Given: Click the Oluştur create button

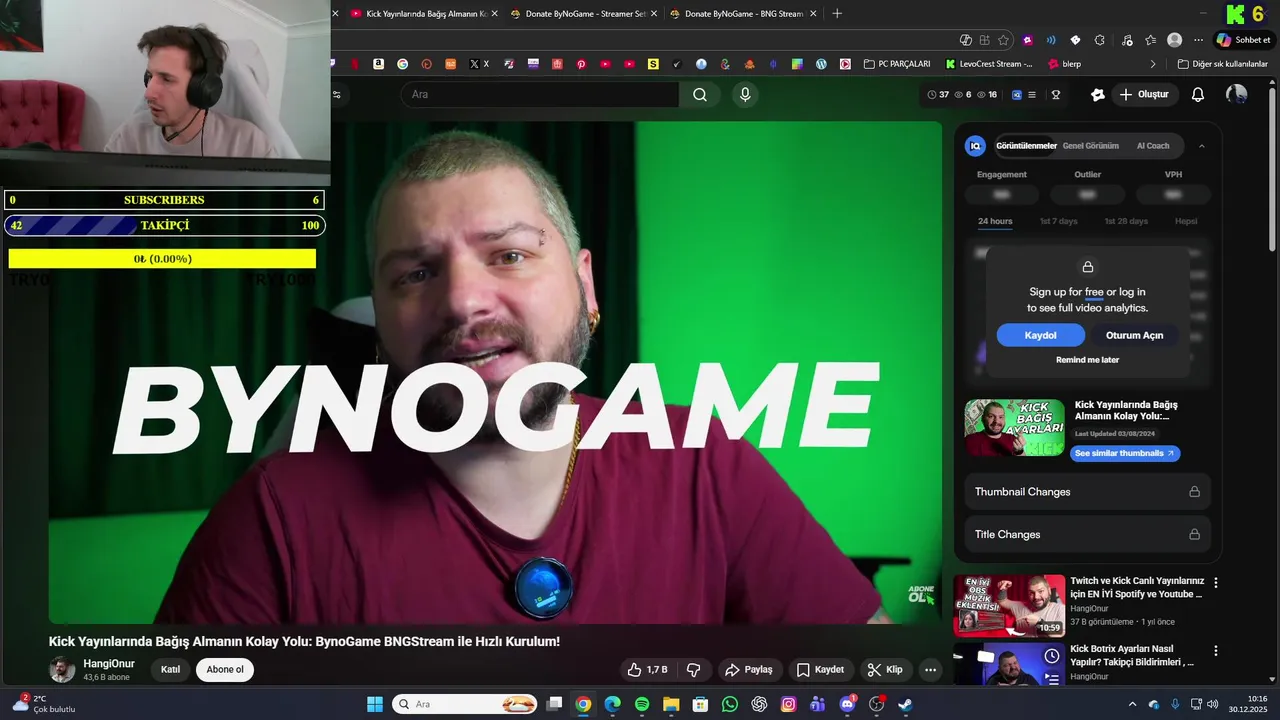Looking at the screenshot, I should point(1144,95).
